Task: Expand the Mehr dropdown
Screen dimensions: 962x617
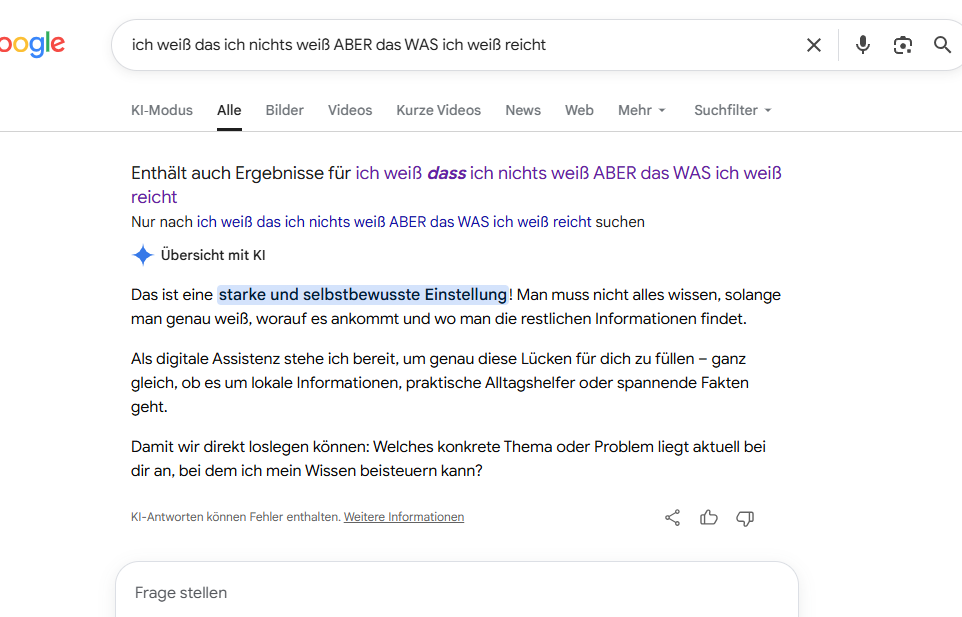Action: coord(642,110)
